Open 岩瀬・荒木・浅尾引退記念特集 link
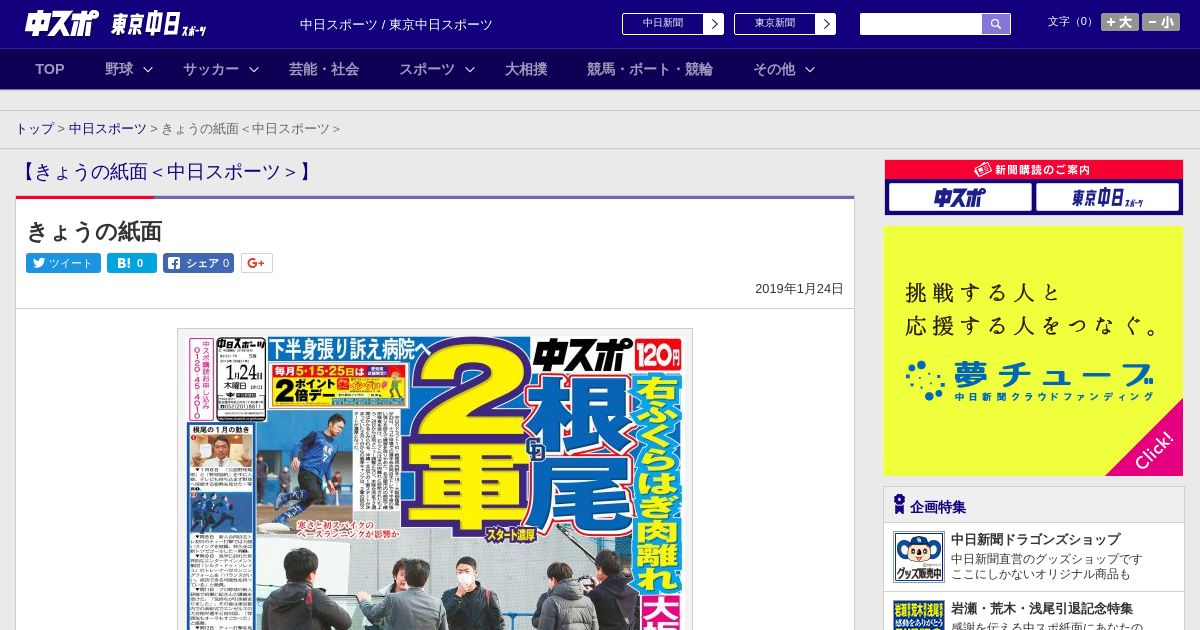 pyautogui.click(x=1042, y=608)
